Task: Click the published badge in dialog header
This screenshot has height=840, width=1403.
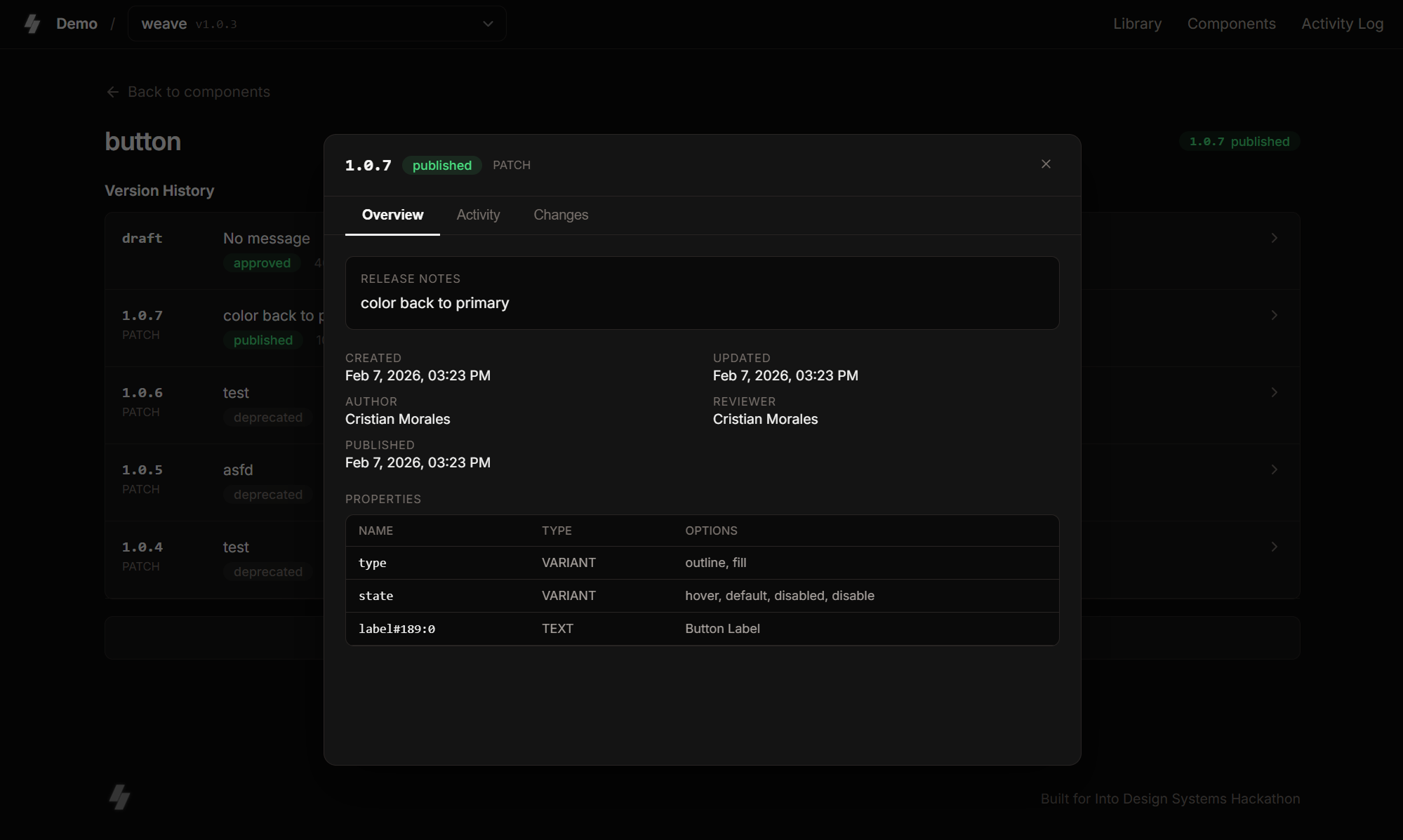Action: click(x=441, y=166)
